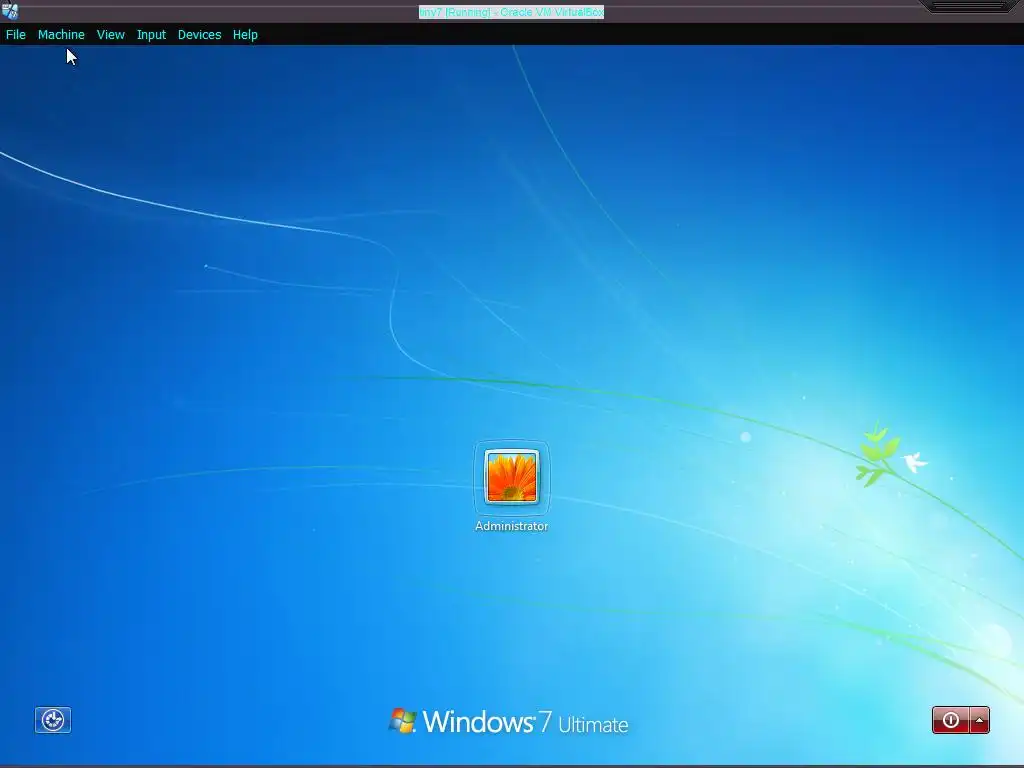Viewport: 1024px width, 768px height.
Task: Open the Devices menu
Action: click(199, 35)
